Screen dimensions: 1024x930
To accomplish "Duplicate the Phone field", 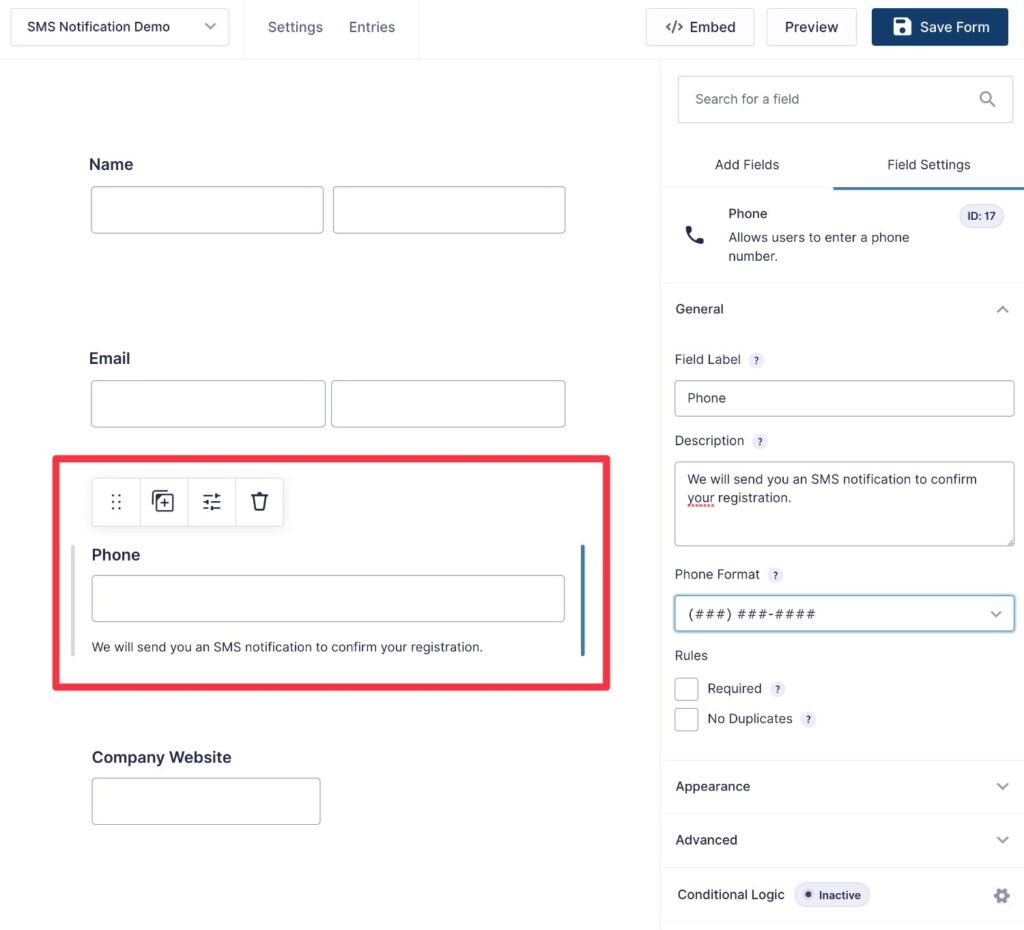I will click(x=163, y=501).
